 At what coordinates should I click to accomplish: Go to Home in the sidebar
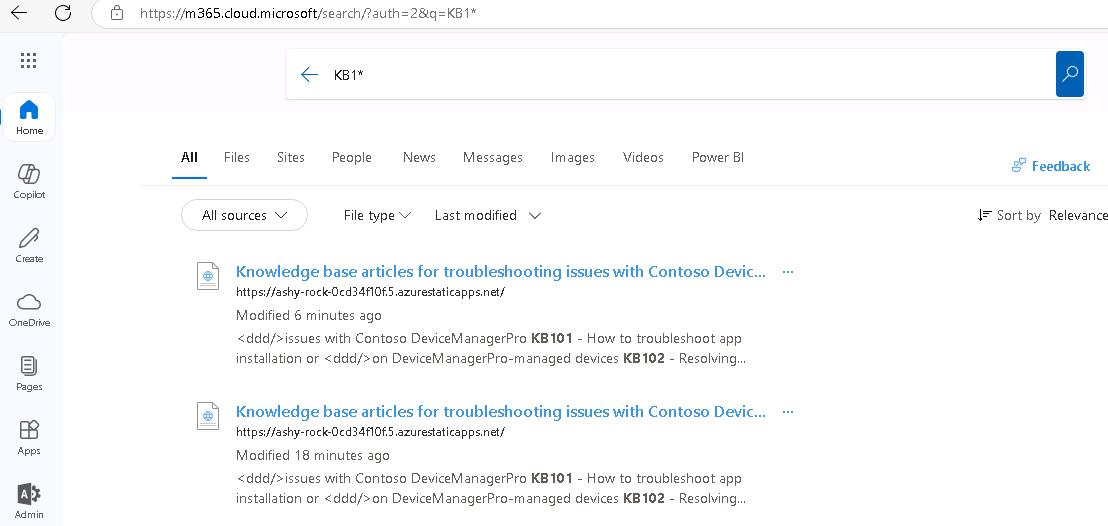click(29, 117)
